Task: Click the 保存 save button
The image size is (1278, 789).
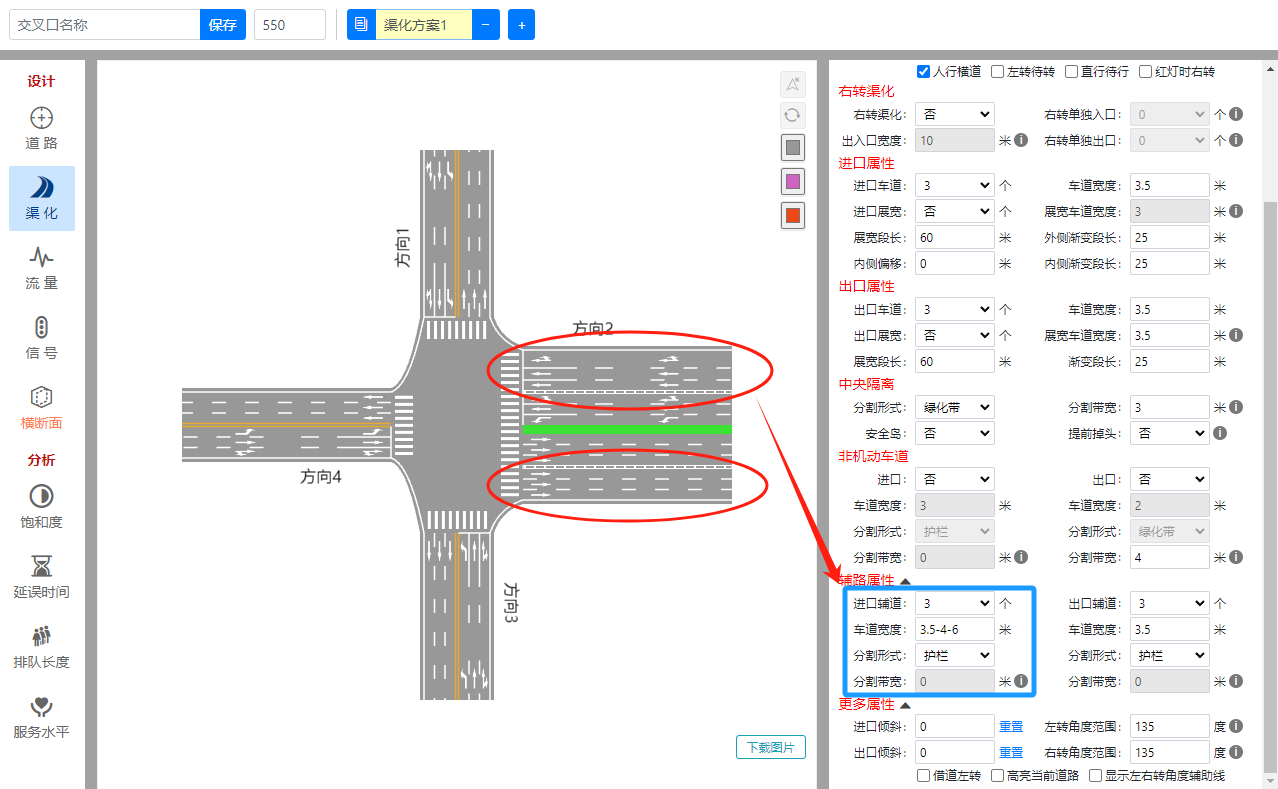Action: click(223, 25)
